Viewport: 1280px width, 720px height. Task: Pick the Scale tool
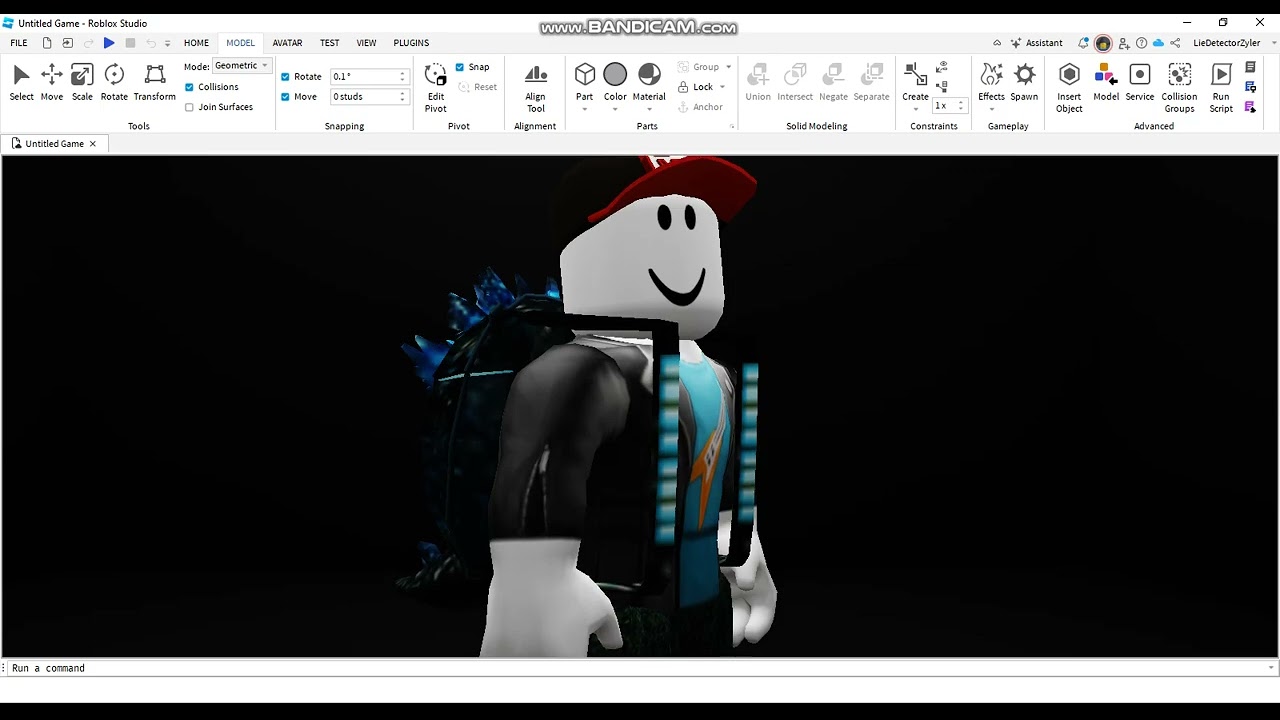82,82
